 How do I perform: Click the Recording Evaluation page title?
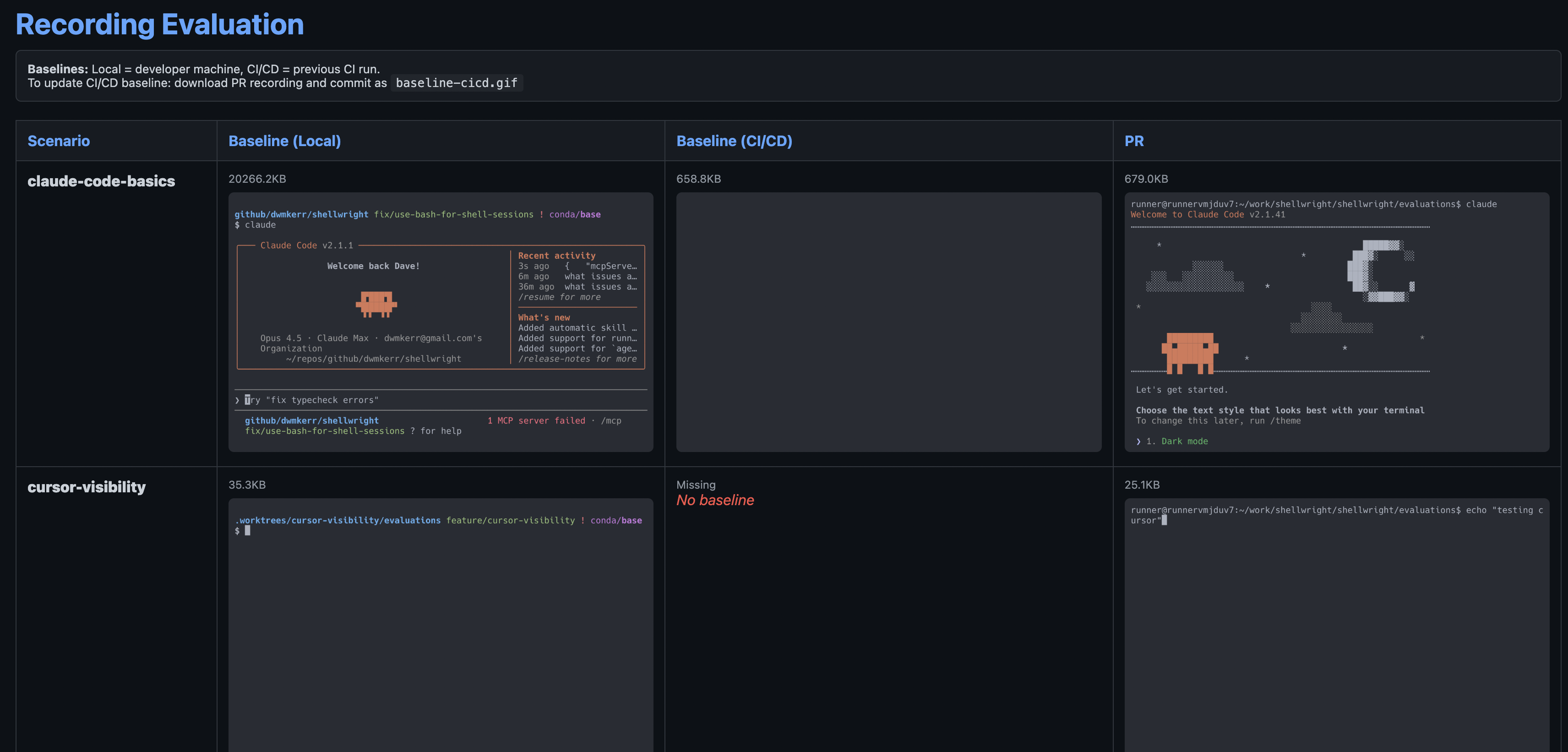click(x=159, y=24)
